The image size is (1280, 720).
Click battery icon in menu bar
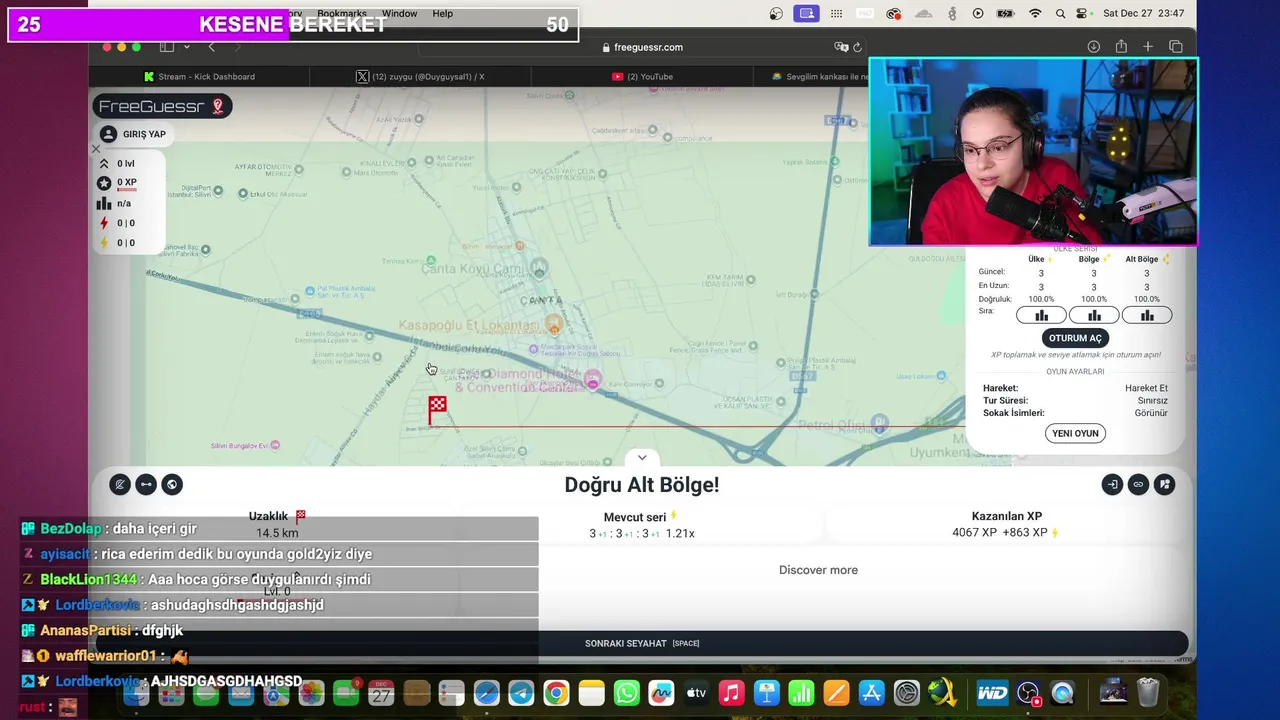pyautogui.click(x=1006, y=14)
